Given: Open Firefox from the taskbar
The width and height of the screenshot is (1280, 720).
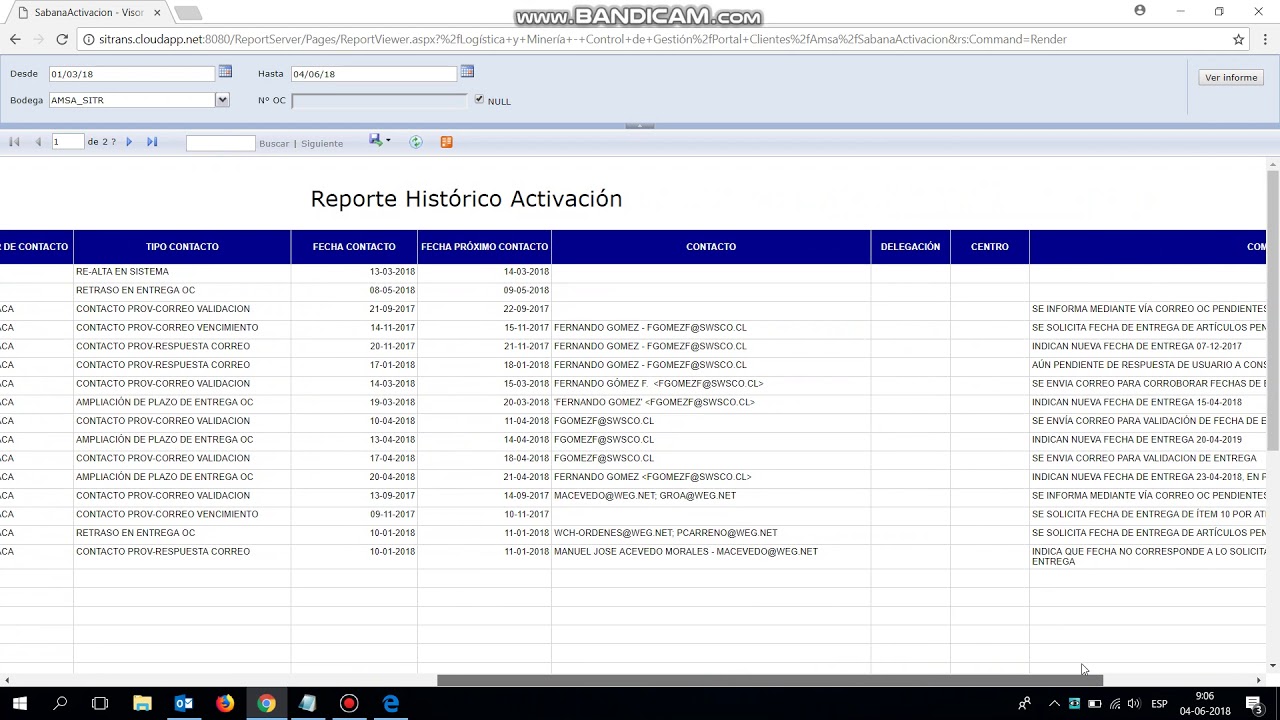Looking at the screenshot, I should pyautogui.click(x=225, y=703).
